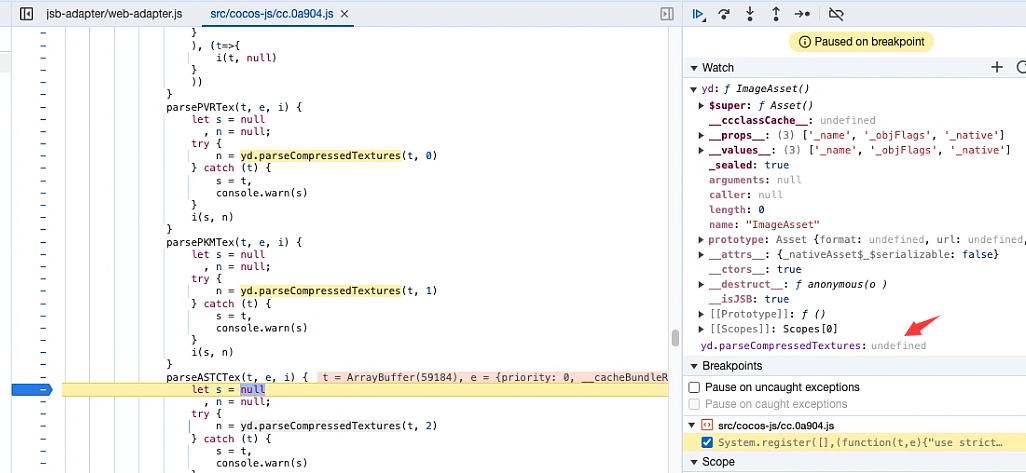1026x473 pixels.
Task: Expand the $super property
Action: 702,105
